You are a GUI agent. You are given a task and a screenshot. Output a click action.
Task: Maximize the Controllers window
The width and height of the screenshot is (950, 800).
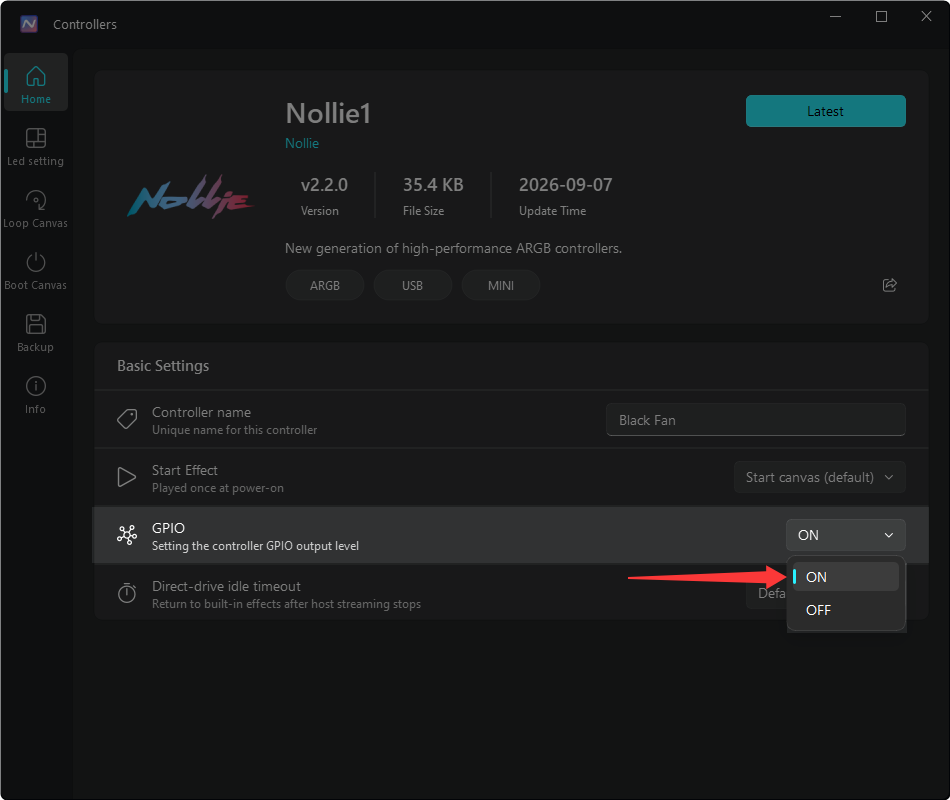882,16
